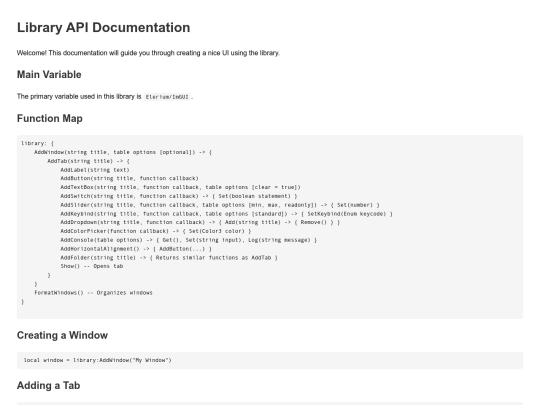Click the FormatWindows() code line
This screenshot has width=540, height=405.
93,293
